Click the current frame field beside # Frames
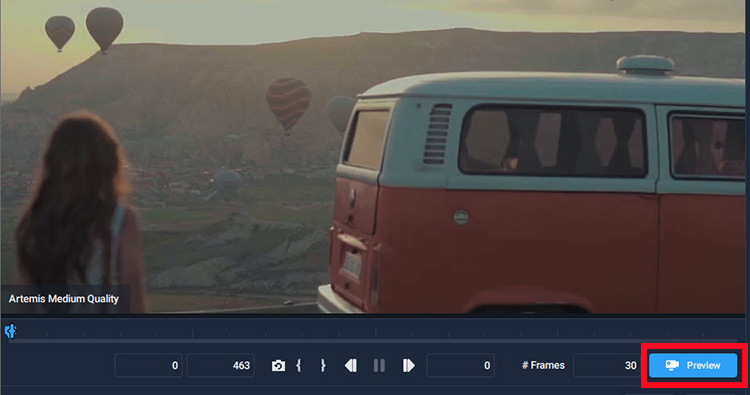 click(460, 365)
